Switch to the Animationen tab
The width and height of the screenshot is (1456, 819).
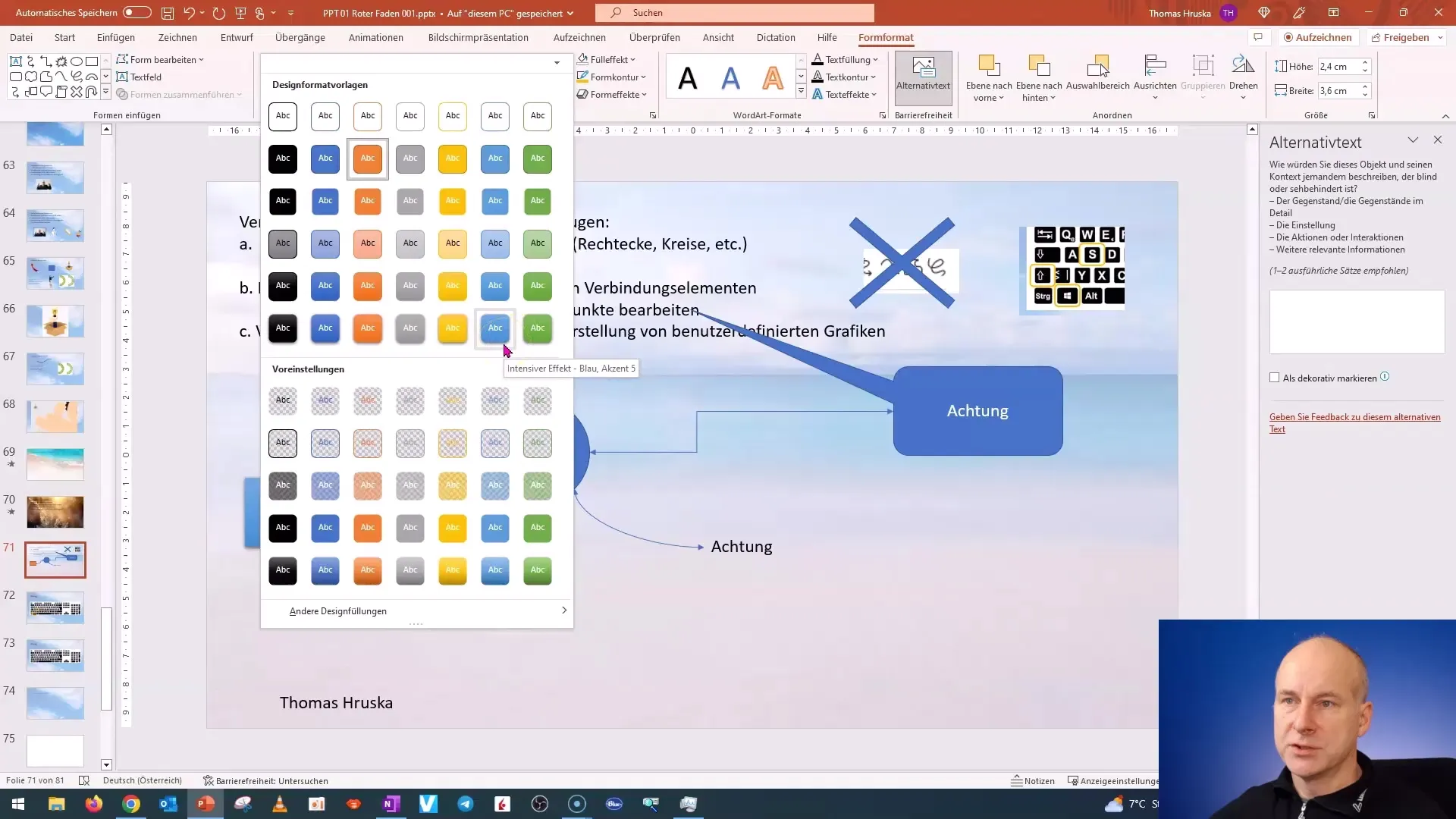click(376, 37)
